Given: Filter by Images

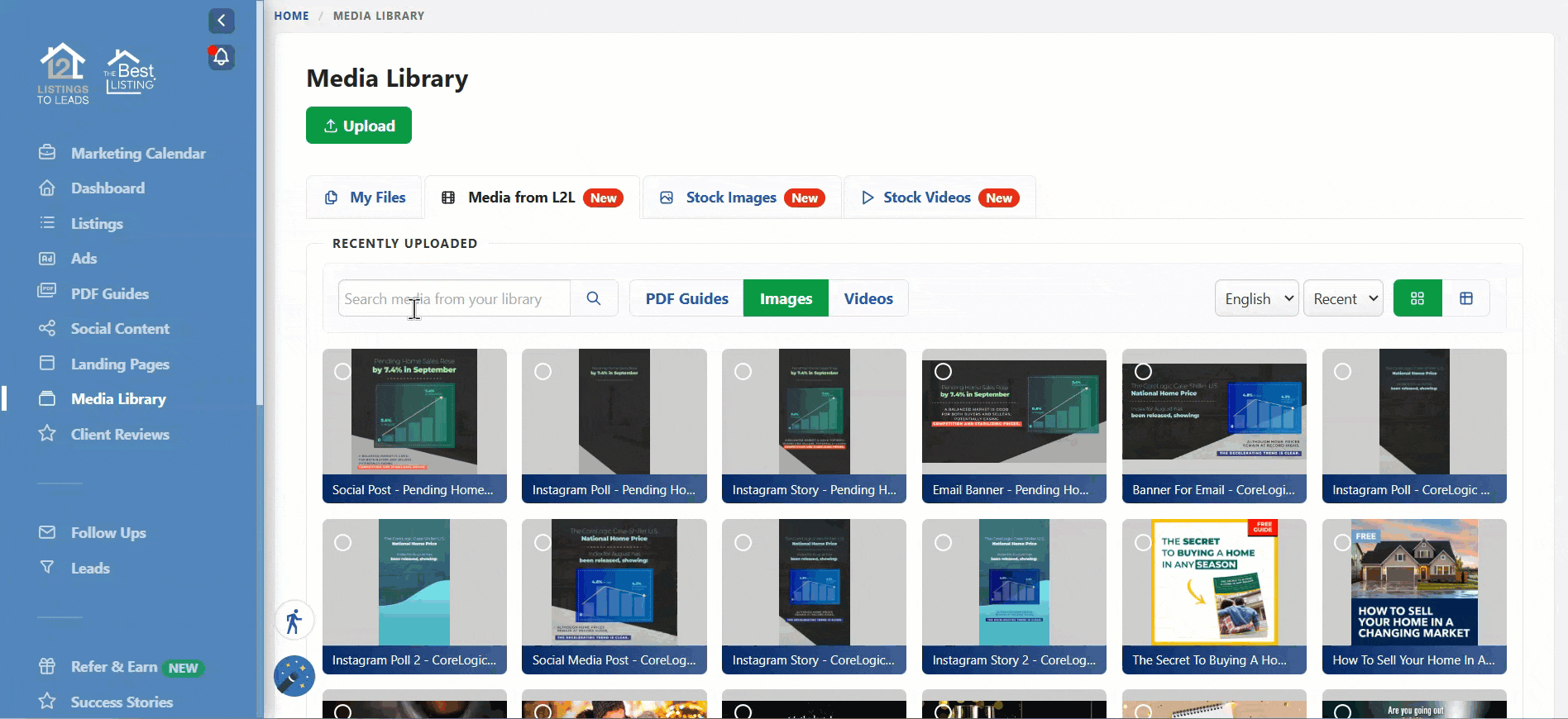Looking at the screenshot, I should tap(786, 298).
